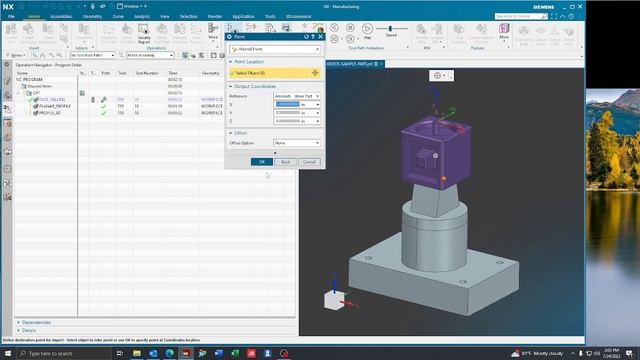
Task: Adjust the animation Speed slider handle
Action: click(x=390, y=29)
